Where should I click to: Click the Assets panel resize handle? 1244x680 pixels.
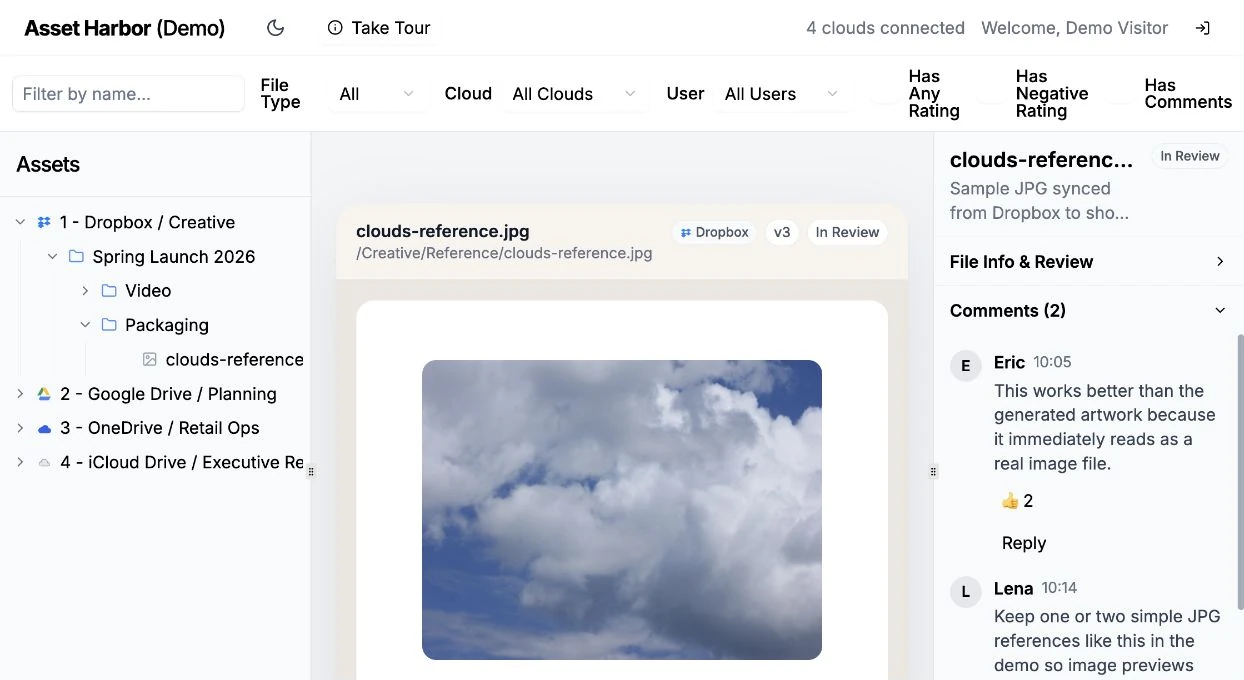point(311,471)
